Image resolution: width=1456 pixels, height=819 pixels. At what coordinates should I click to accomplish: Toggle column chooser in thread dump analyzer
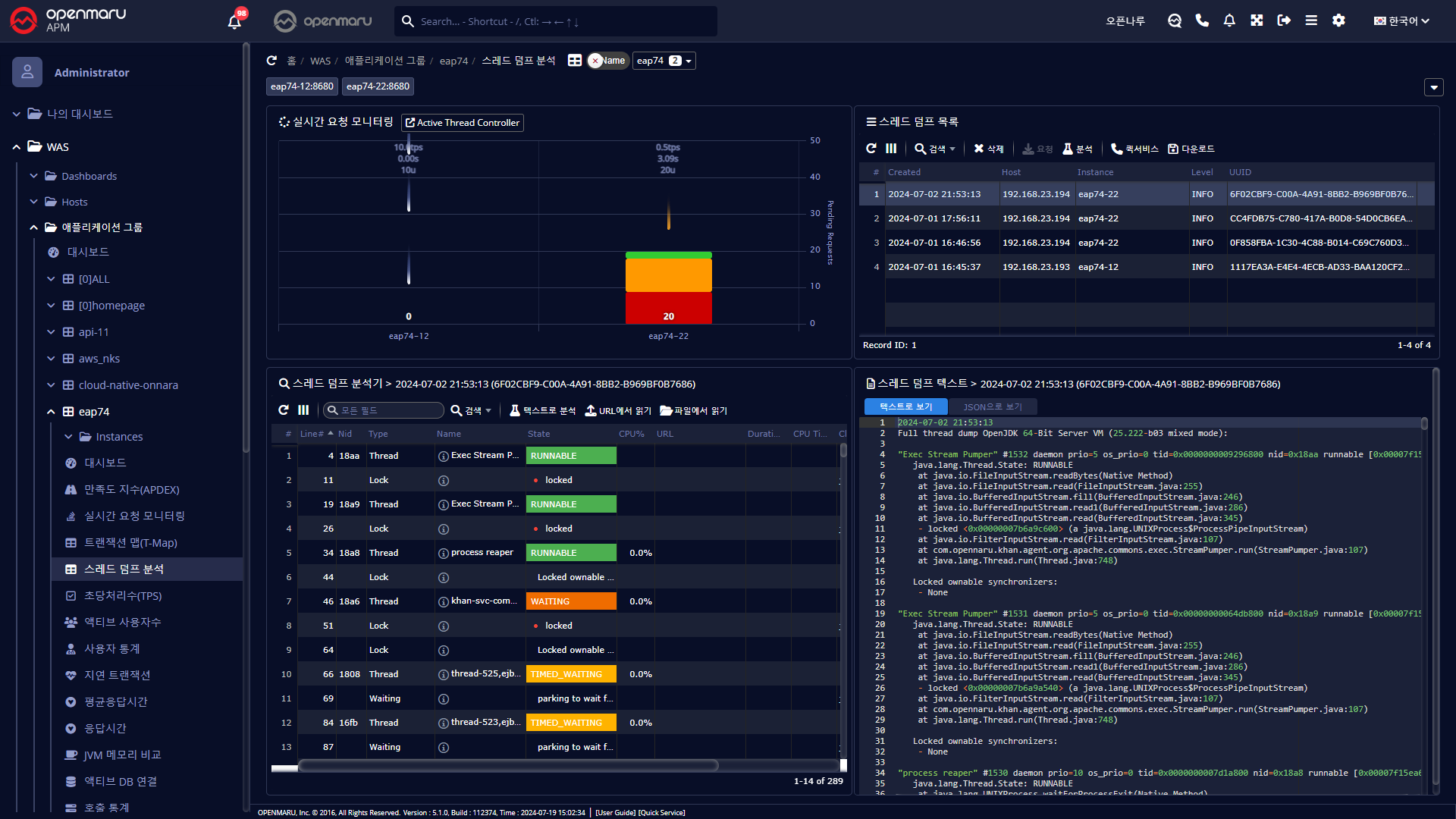click(x=303, y=410)
